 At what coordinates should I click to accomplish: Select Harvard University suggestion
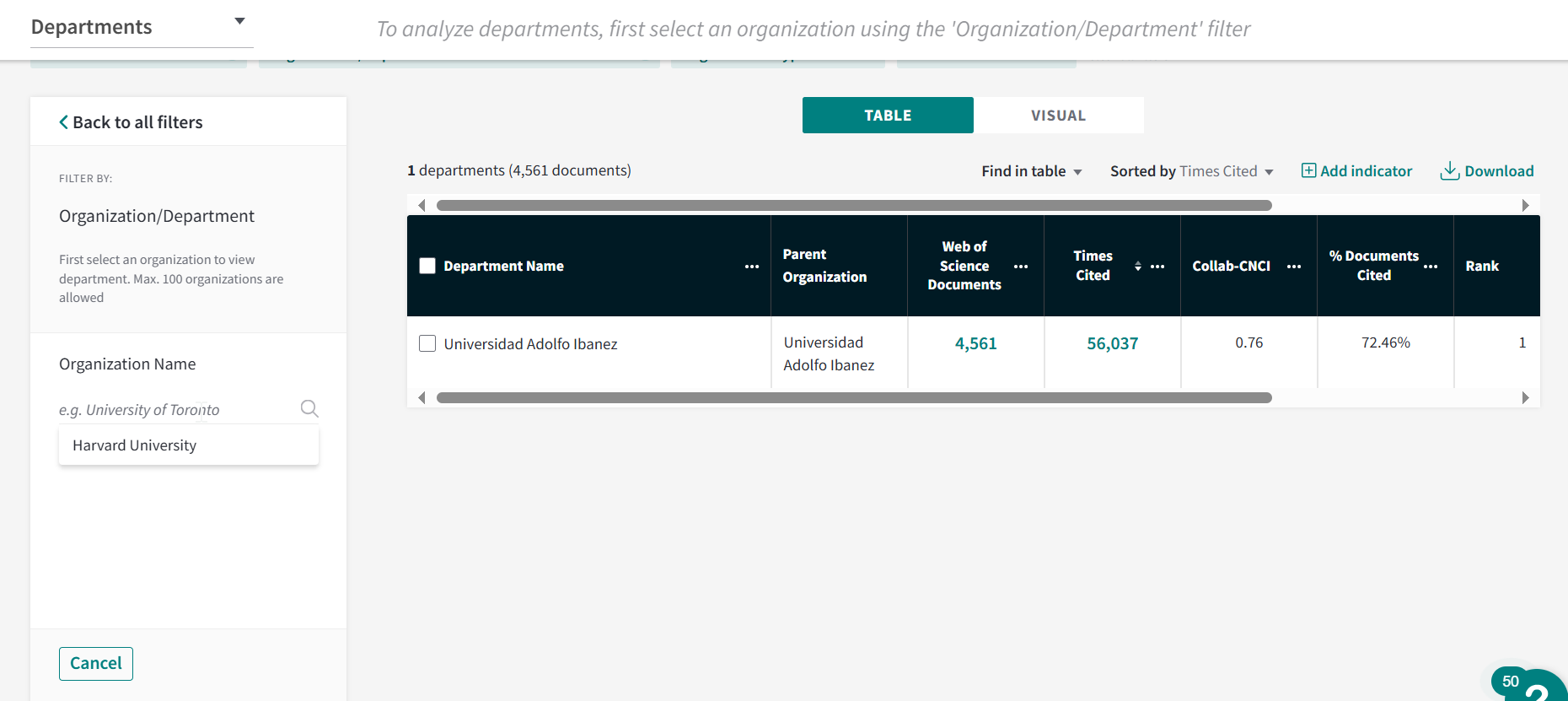pos(189,445)
